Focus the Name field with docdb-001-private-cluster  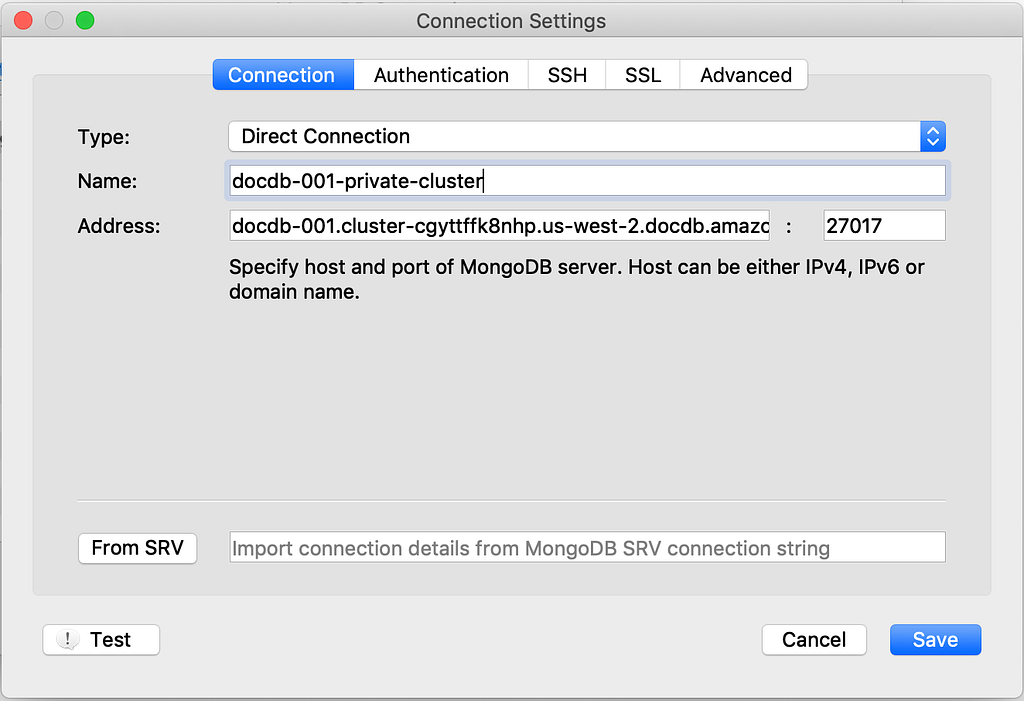(x=586, y=181)
